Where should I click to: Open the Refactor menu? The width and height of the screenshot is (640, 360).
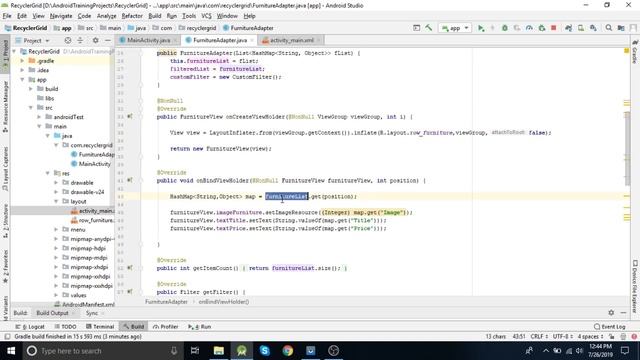click(132, 16)
